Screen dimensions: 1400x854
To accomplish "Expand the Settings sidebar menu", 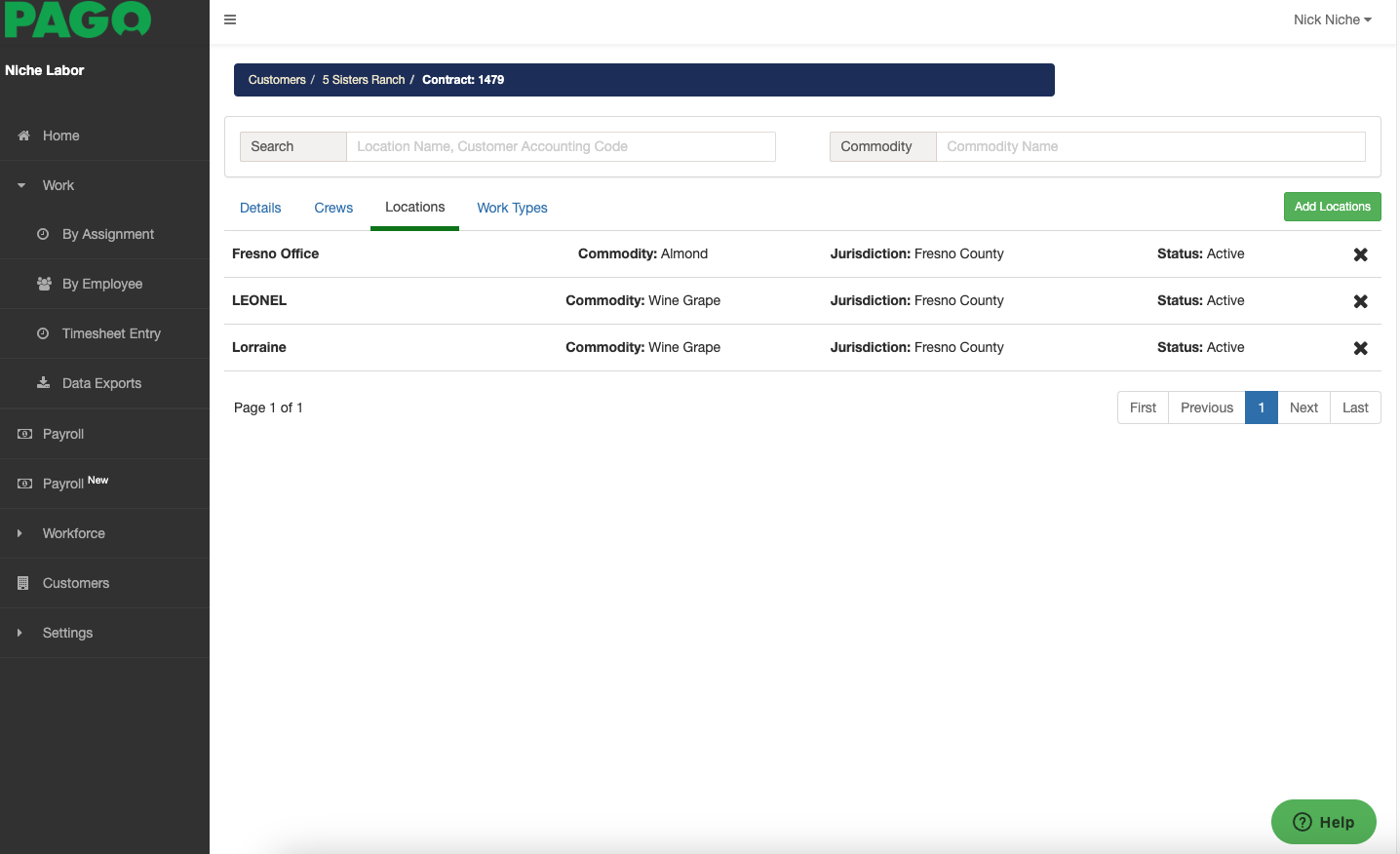I will coord(67,633).
